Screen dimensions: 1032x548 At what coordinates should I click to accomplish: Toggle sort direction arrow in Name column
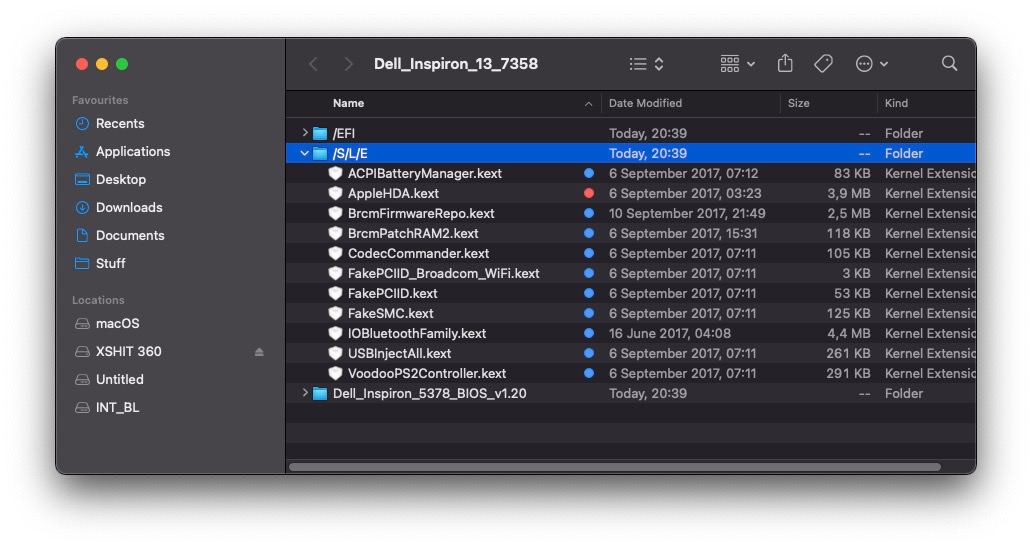coord(588,104)
